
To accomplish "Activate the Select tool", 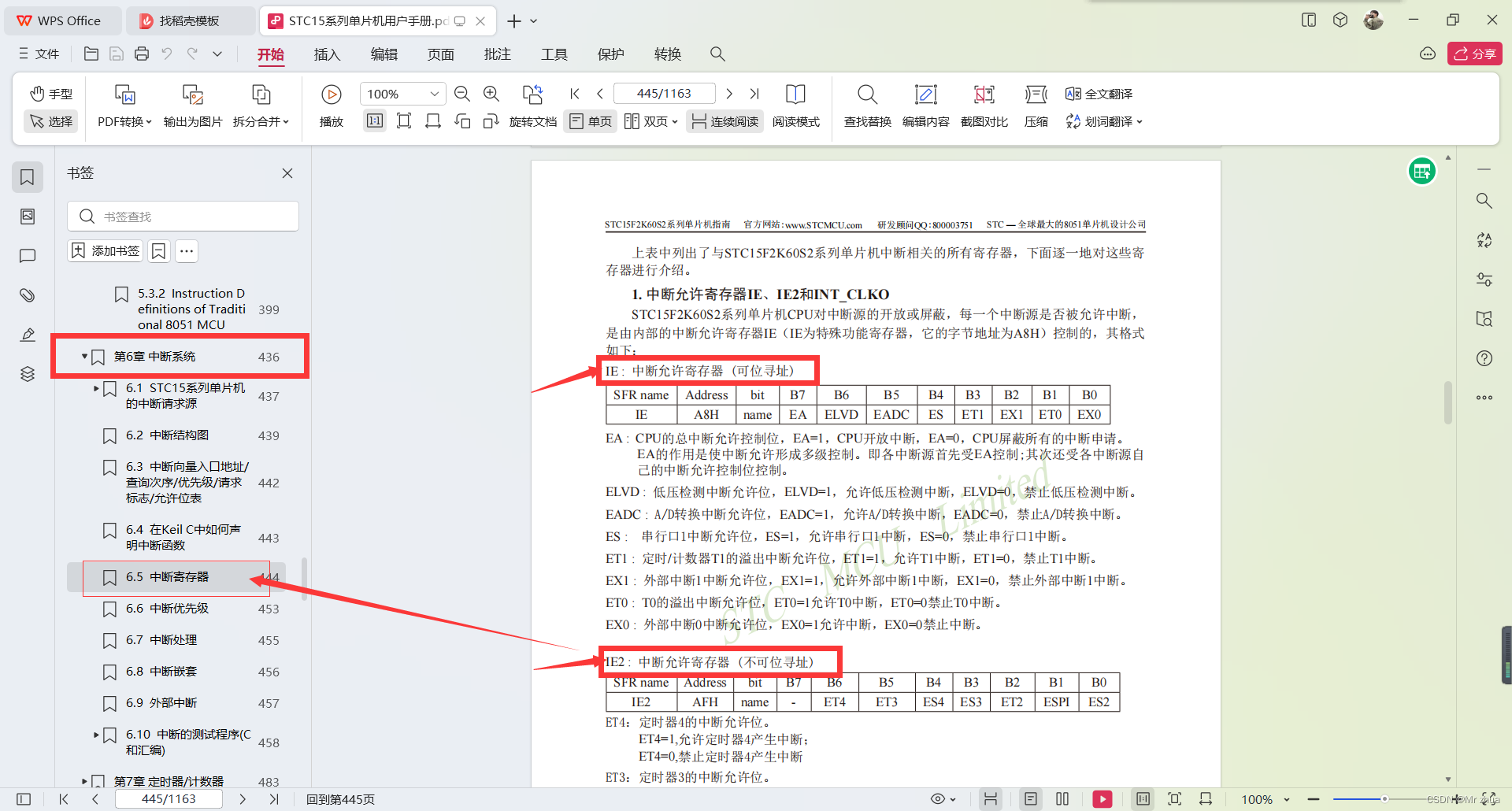I will click(x=51, y=121).
